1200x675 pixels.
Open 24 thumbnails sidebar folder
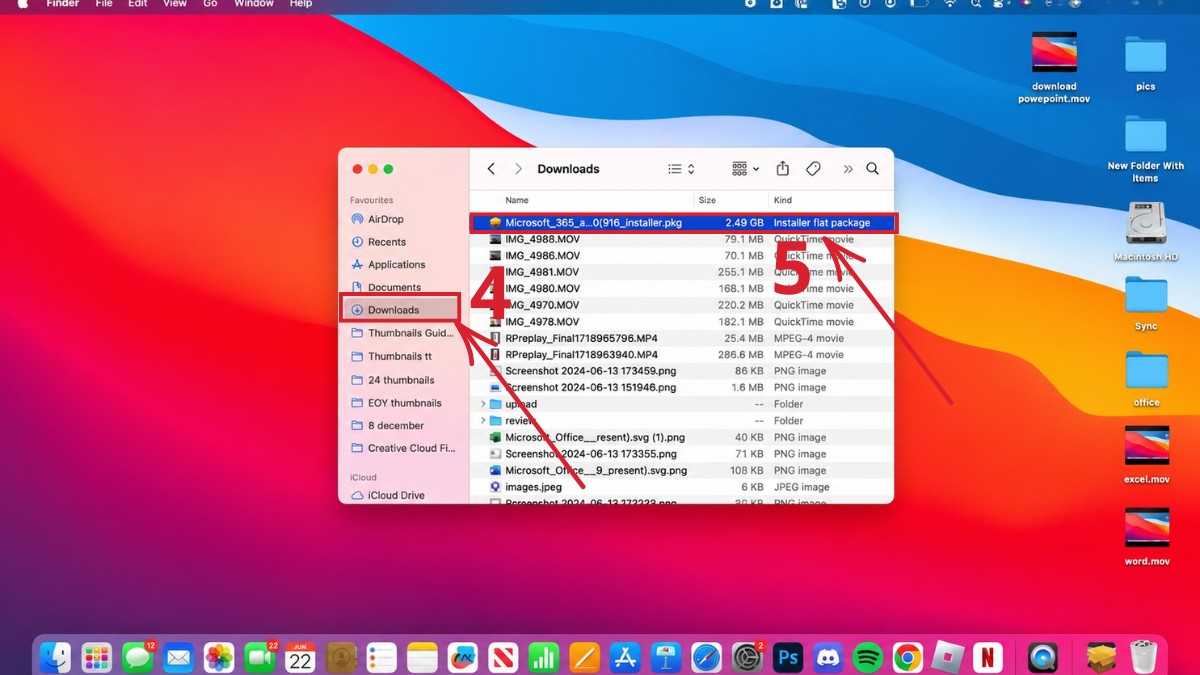pos(400,380)
